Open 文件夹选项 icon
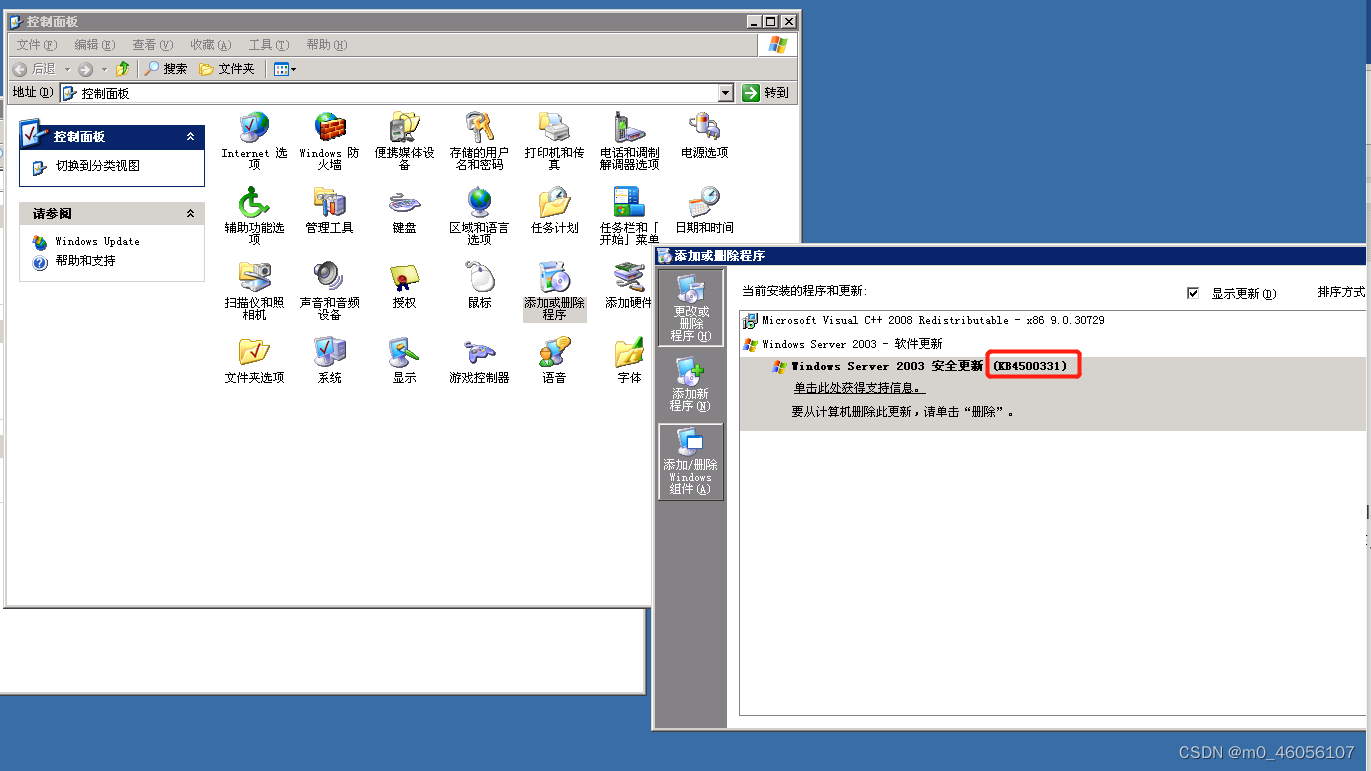This screenshot has width=1371, height=771. click(x=254, y=361)
